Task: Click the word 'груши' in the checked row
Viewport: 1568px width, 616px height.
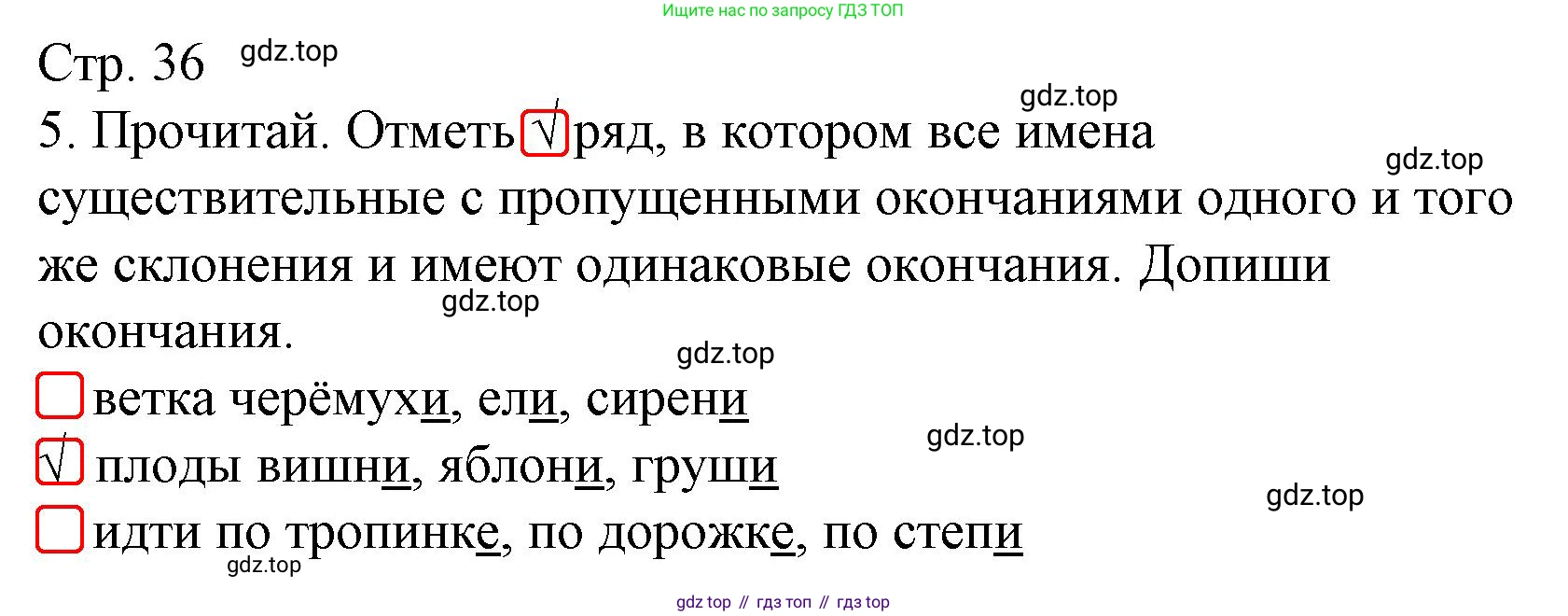Action: (x=704, y=466)
